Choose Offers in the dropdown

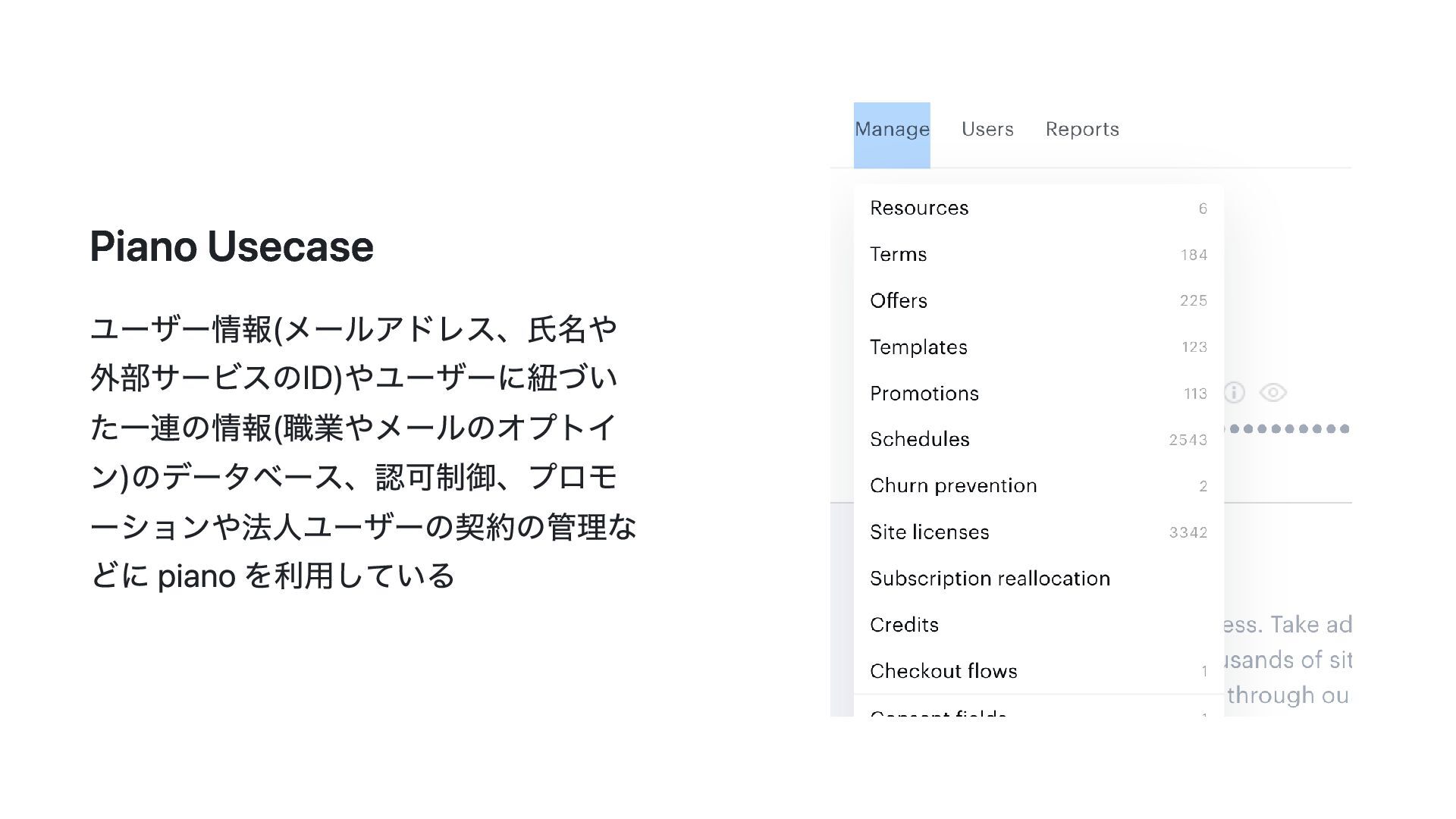tap(899, 300)
